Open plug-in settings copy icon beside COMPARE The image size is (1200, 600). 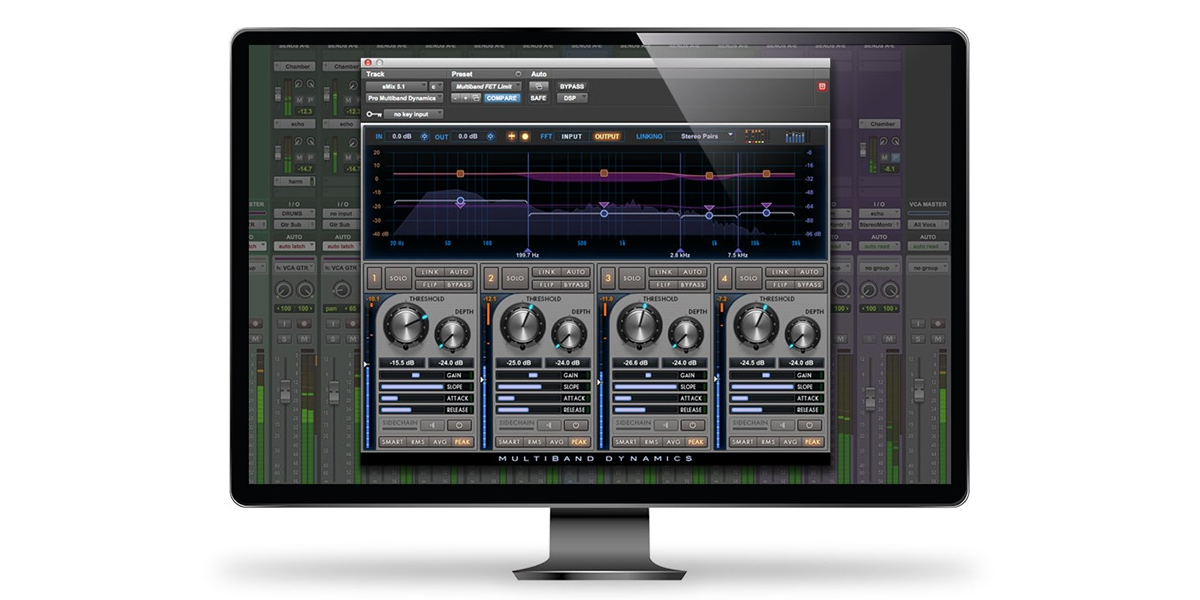(476, 98)
